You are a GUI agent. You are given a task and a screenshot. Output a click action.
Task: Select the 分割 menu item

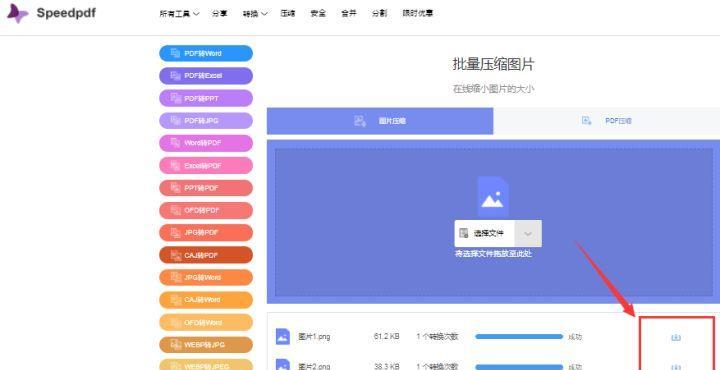(x=379, y=13)
